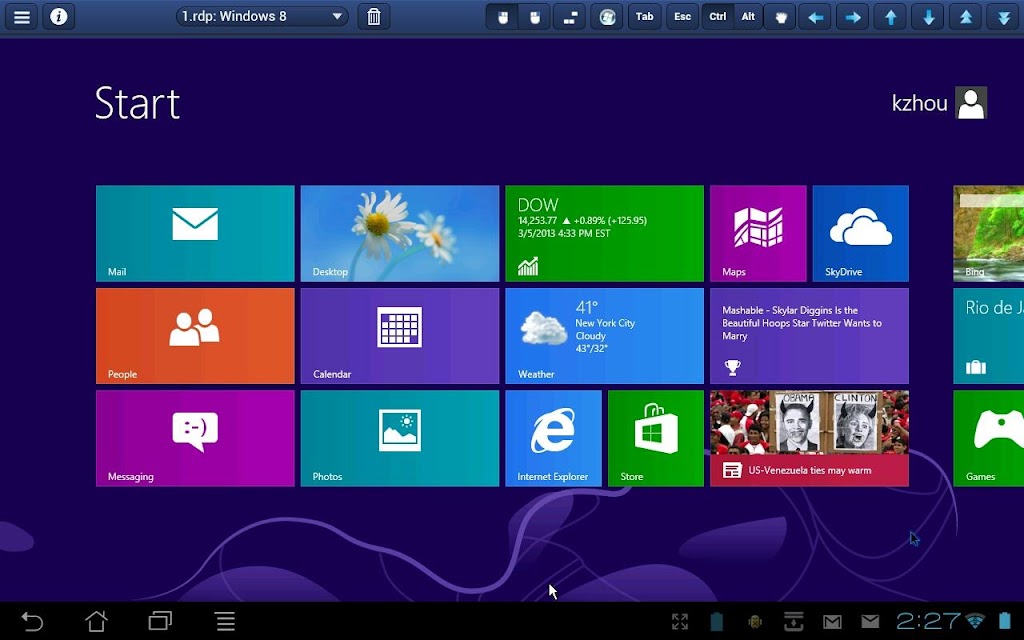Tap the Android home button
Screen dimensions: 1024x640
96,622
